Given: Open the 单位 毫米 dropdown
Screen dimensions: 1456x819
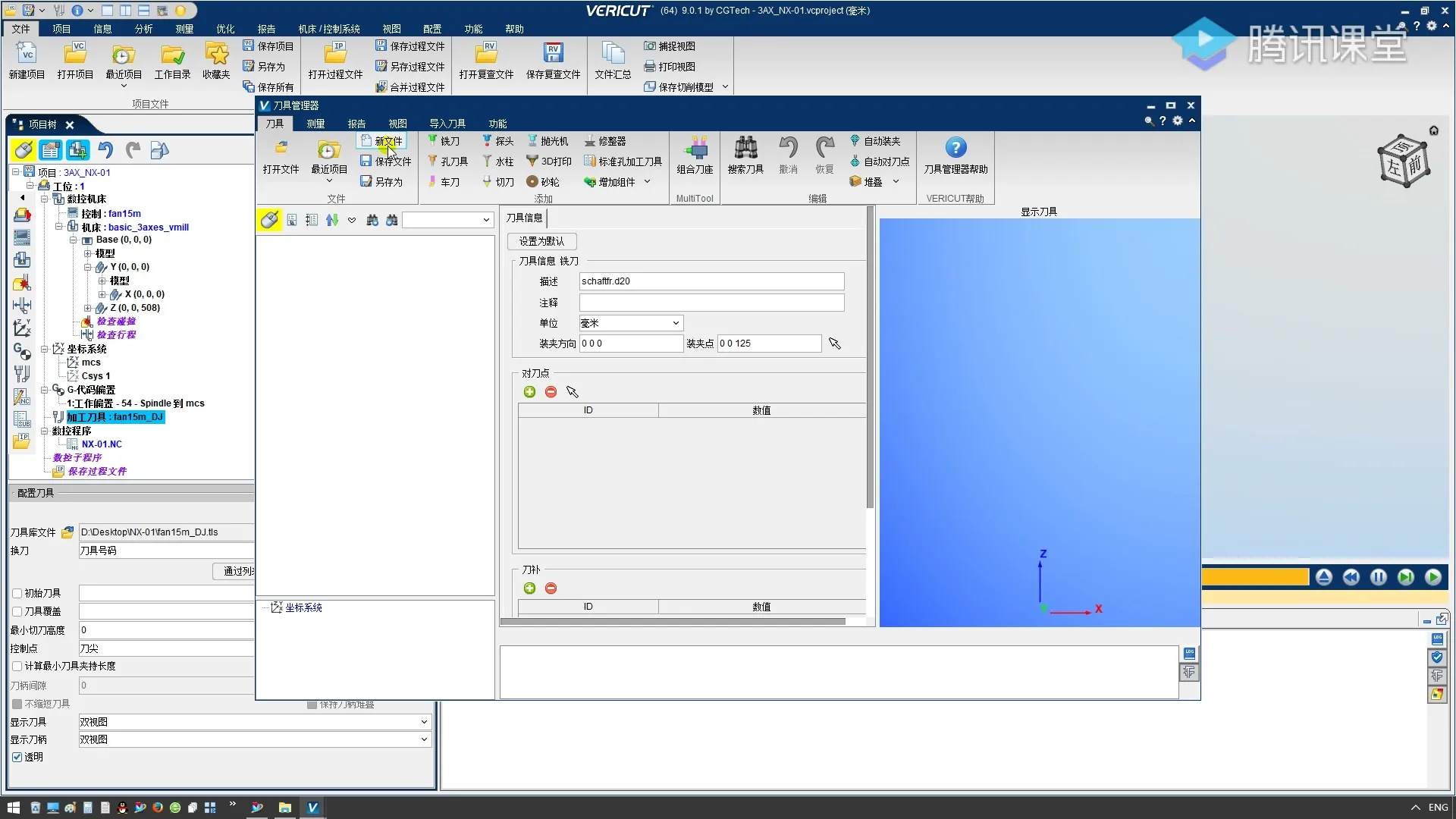Looking at the screenshot, I should tap(630, 323).
